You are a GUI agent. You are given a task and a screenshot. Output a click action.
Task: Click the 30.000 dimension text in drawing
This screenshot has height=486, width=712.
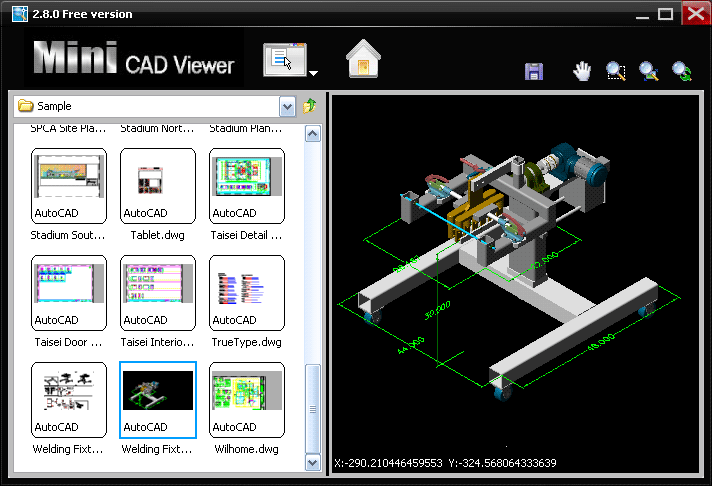pyautogui.click(x=437, y=310)
